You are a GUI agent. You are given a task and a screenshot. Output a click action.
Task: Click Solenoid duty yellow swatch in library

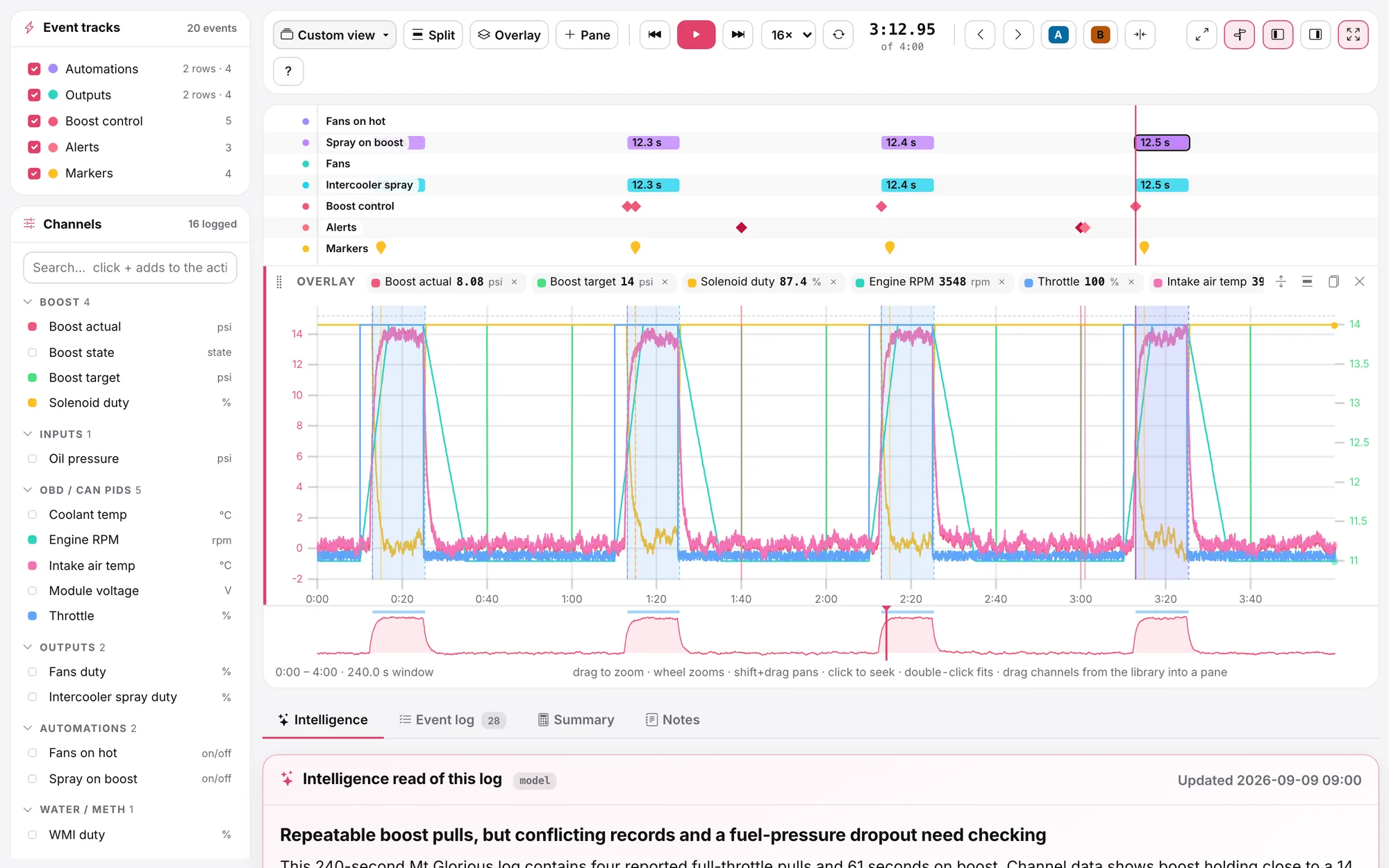tap(32, 403)
